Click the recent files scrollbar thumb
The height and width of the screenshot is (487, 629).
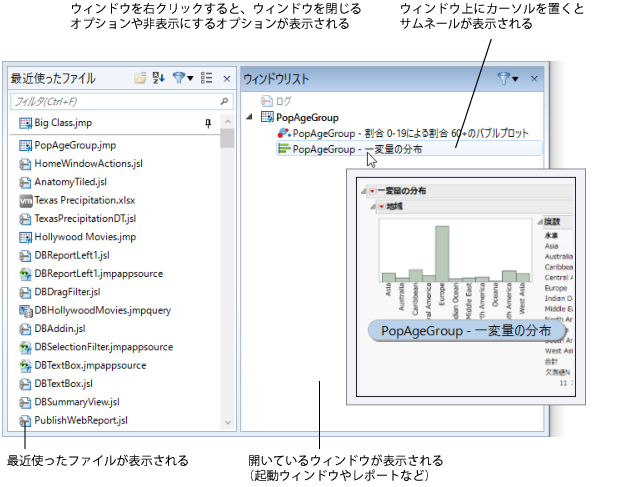point(227,138)
